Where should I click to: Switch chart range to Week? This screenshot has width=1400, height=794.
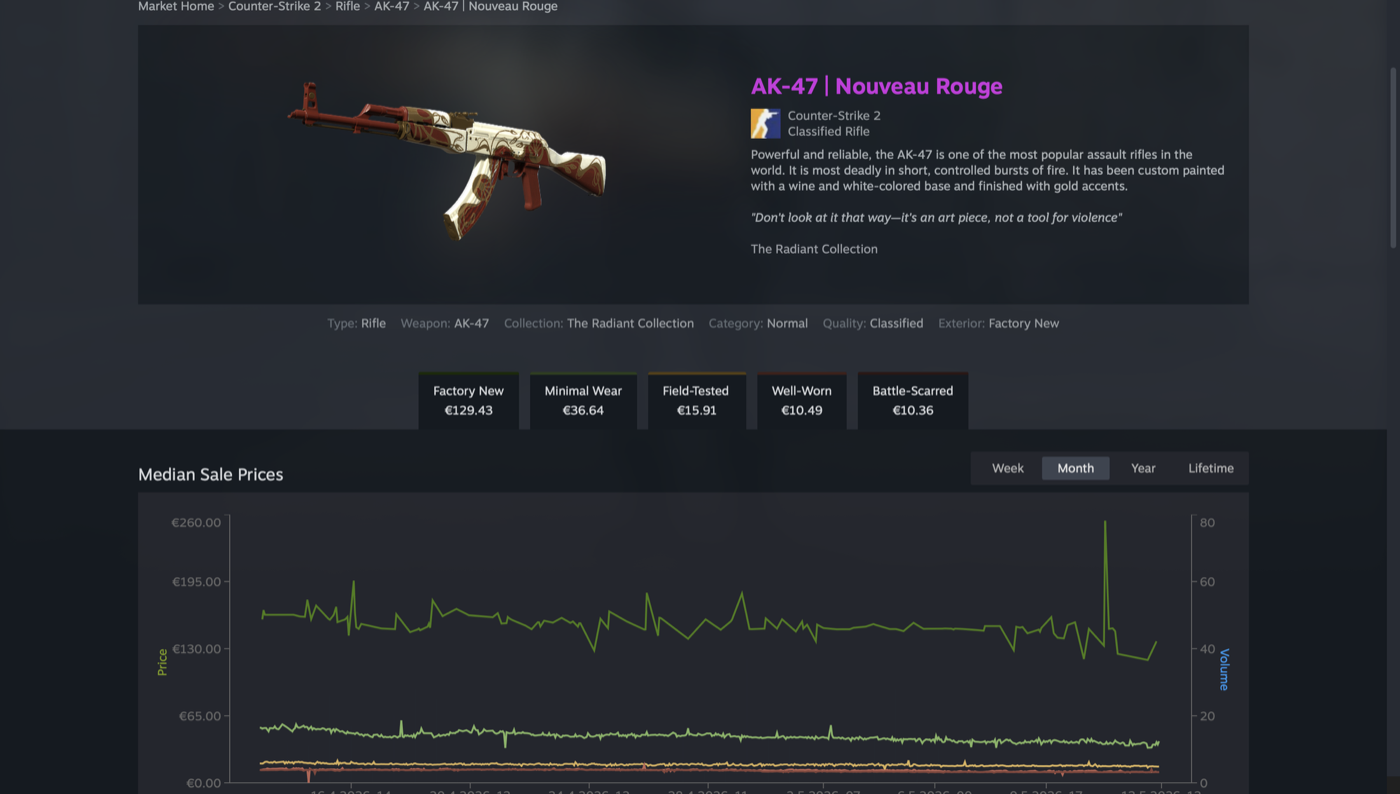pos(1007,468)
